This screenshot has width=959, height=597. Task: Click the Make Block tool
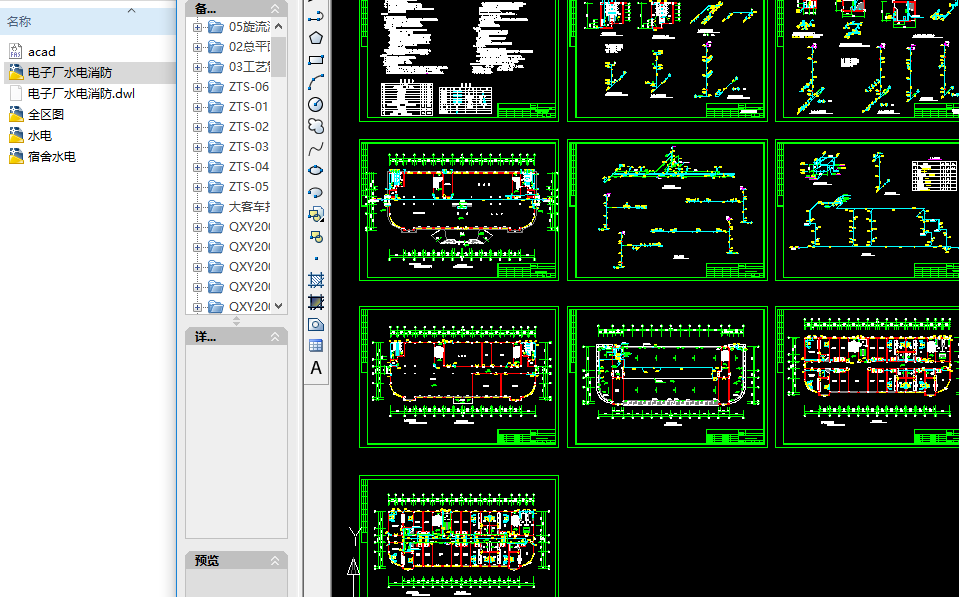(316, 236)
